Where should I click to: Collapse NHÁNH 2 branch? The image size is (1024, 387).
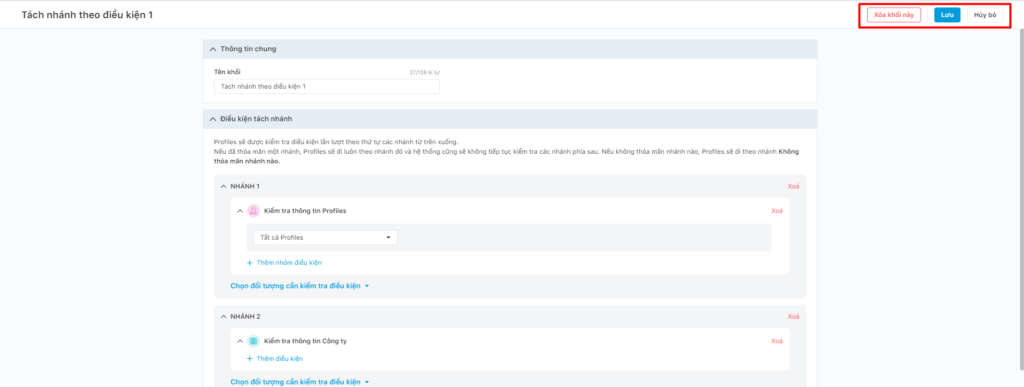coord(224,317)
